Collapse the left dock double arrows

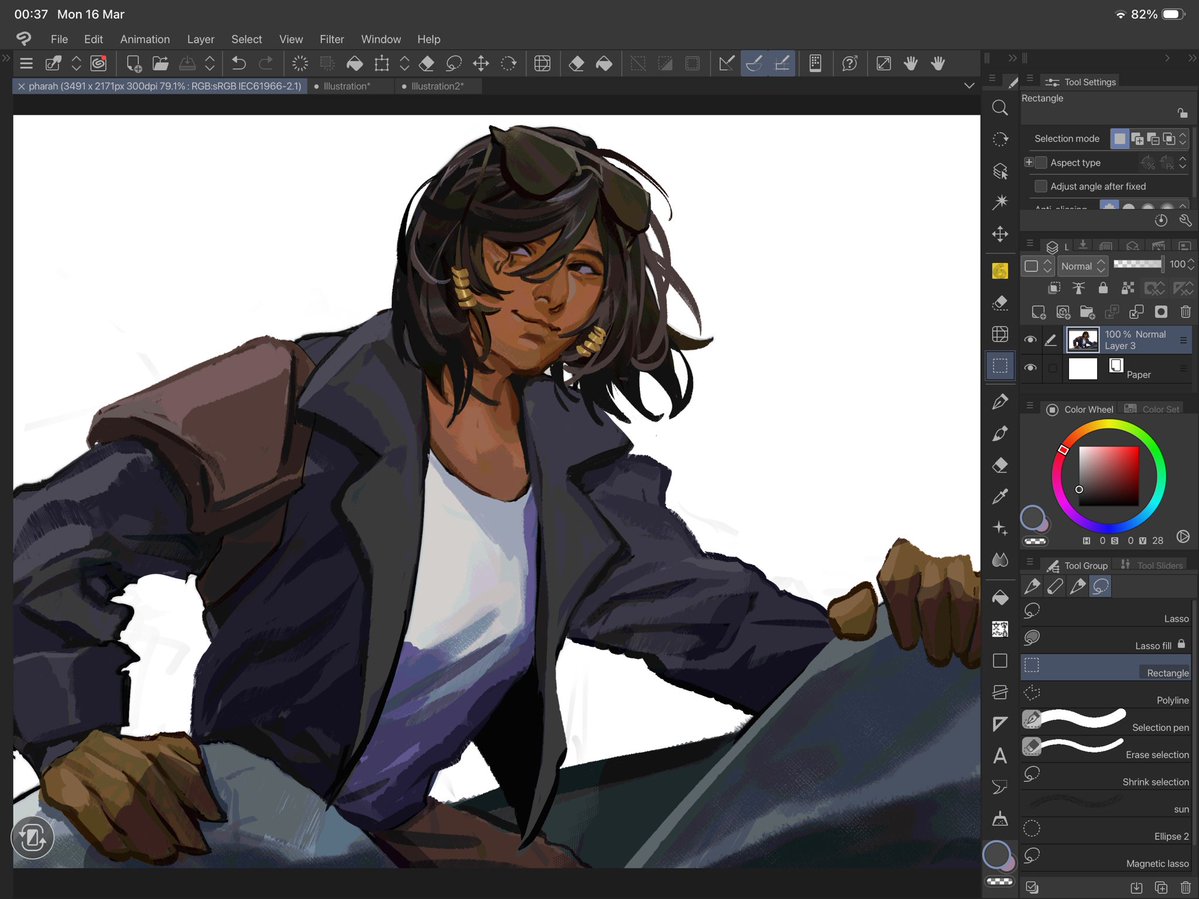(x=5, y=58)
